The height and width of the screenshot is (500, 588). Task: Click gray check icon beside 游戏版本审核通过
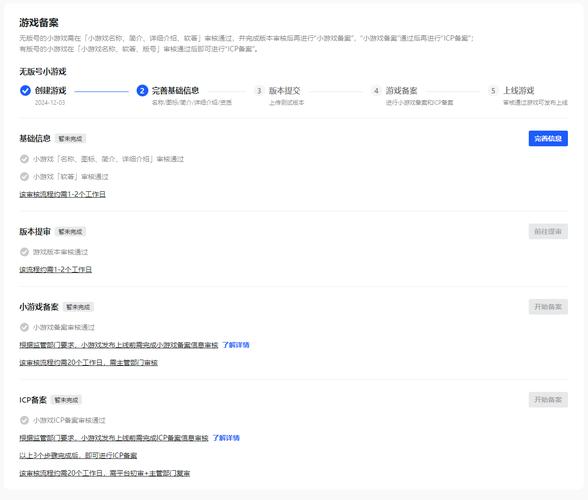coord(24,252)
